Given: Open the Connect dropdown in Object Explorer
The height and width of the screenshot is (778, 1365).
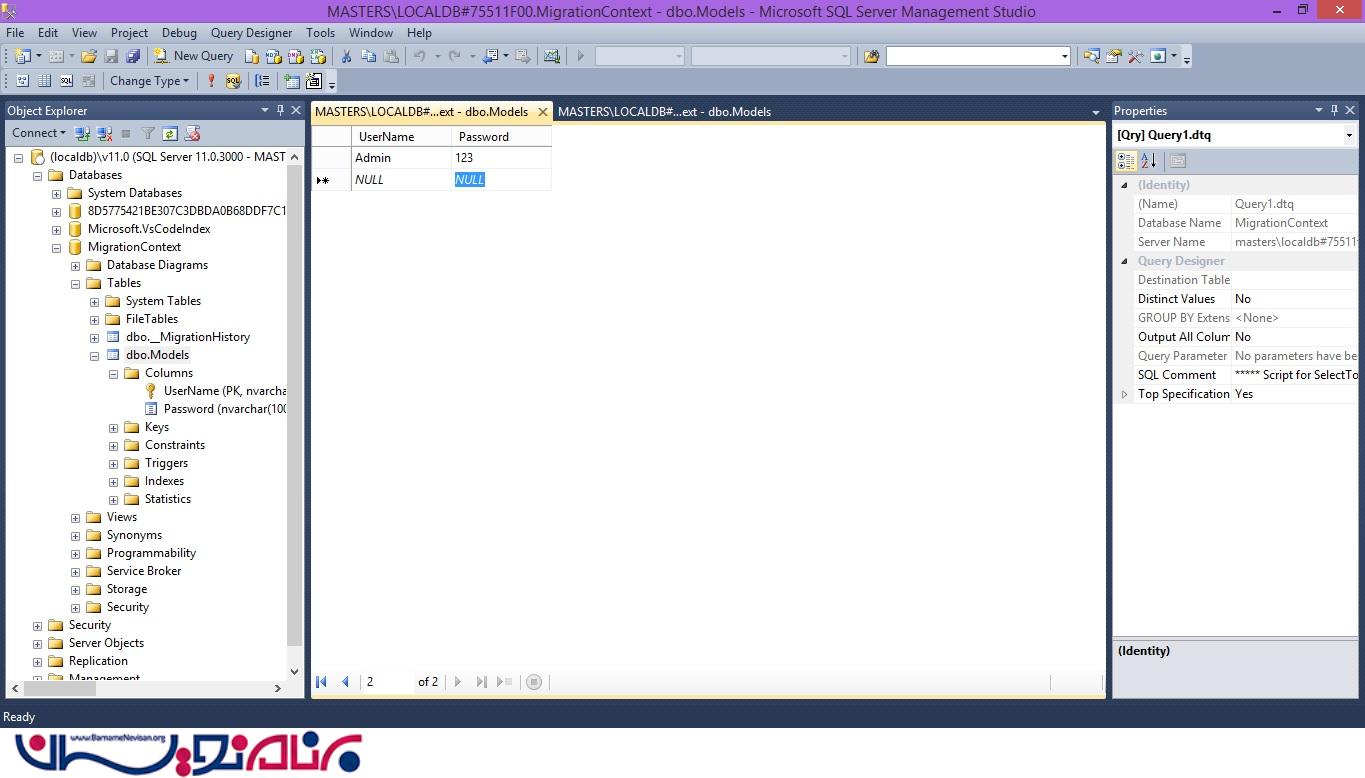Looking at the screenshot, I should point(39,133).
